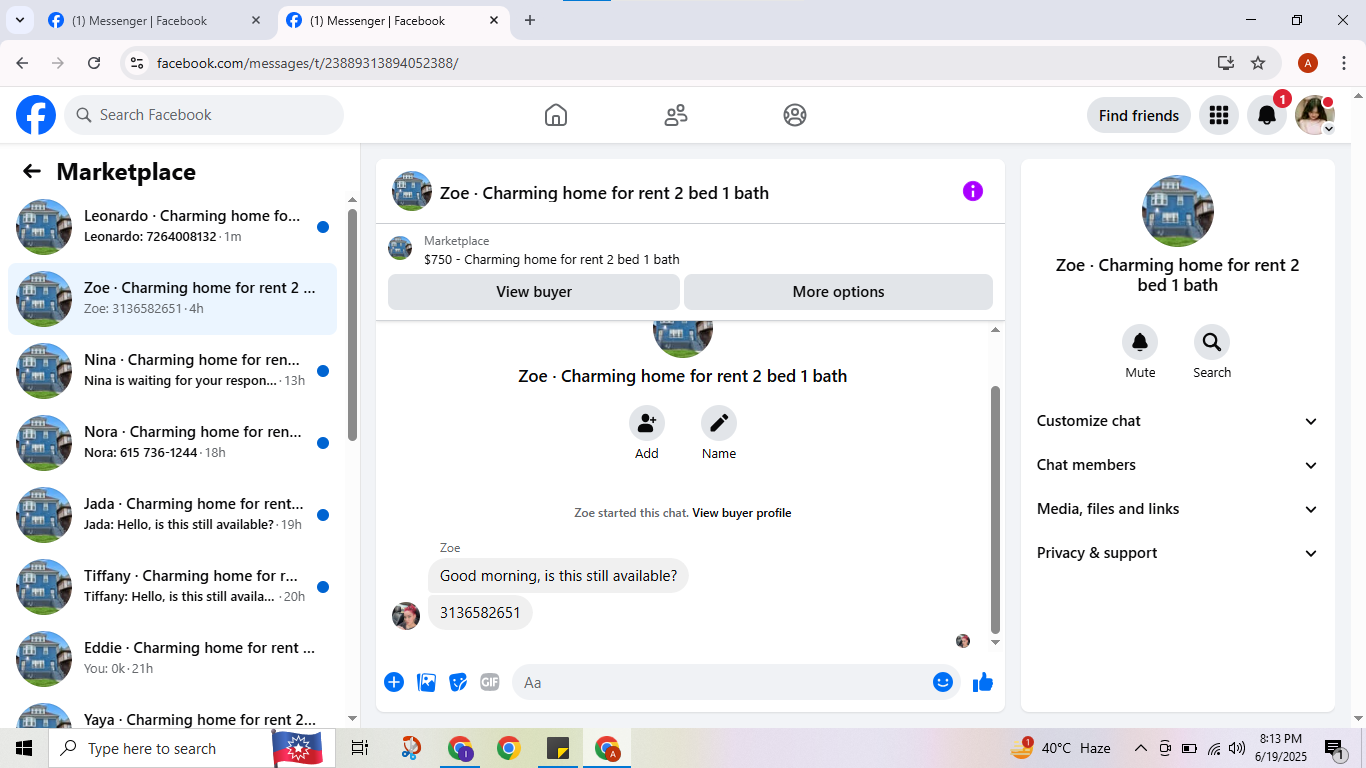
Task: Expand Media, files and links section
Action: coord(1178,509)
